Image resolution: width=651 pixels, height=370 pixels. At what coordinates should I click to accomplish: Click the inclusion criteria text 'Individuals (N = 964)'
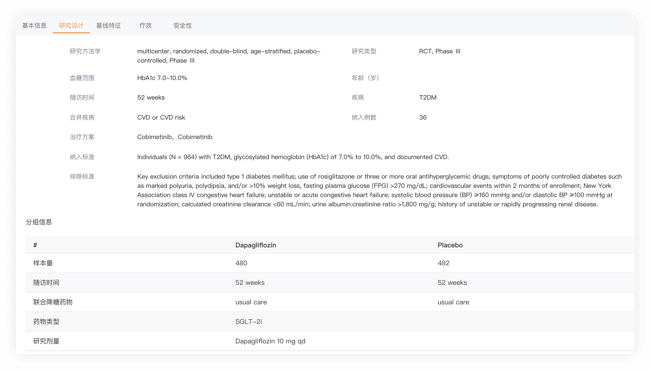[x=293, y=157]
